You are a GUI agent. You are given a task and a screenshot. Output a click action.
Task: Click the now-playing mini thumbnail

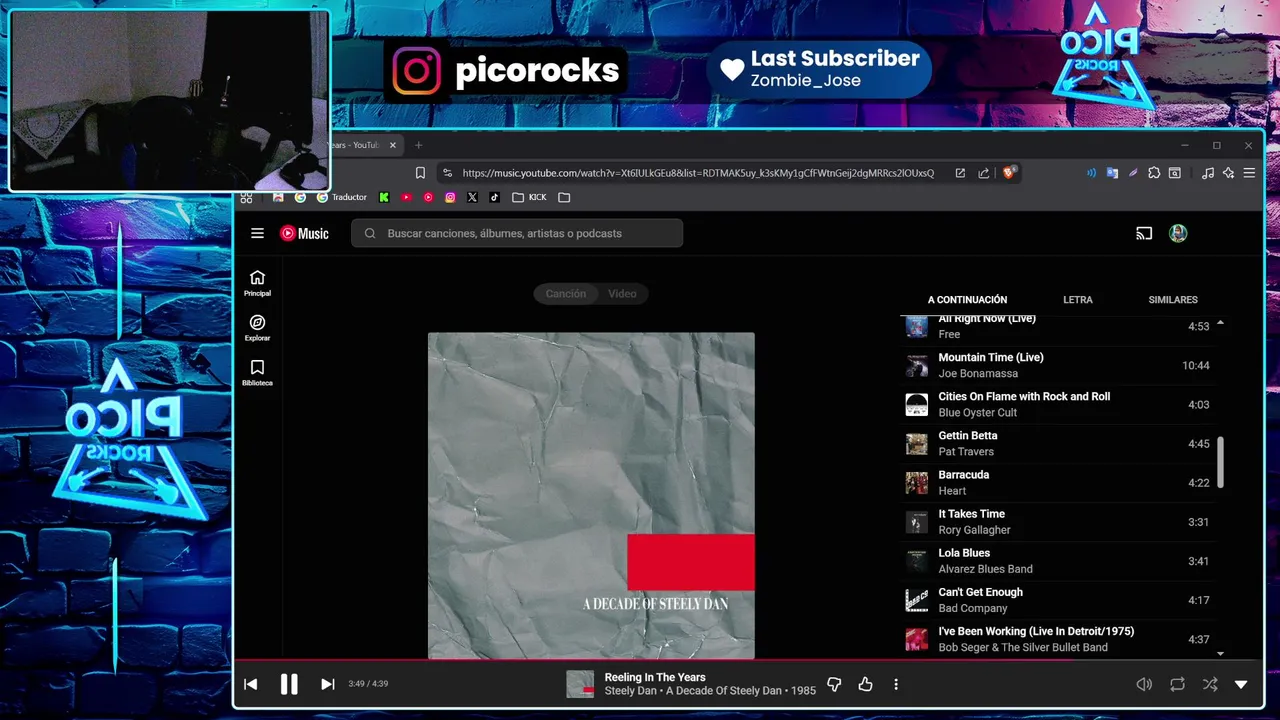point(580,684)
